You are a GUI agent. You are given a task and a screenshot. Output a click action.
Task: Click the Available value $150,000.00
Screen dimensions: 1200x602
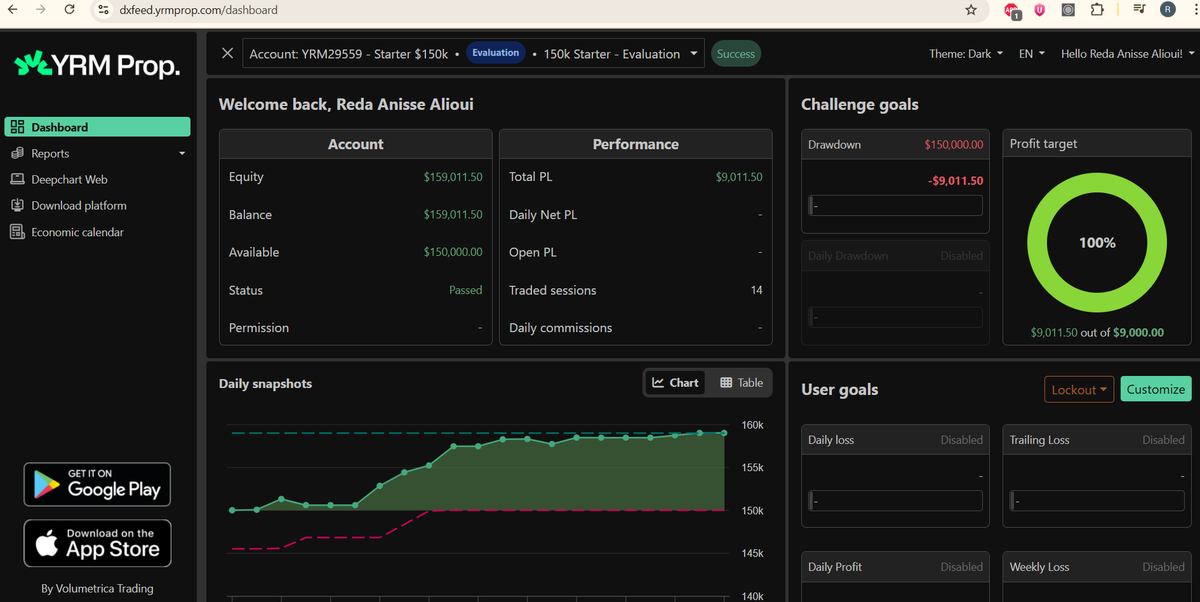(x=453, y=252)
